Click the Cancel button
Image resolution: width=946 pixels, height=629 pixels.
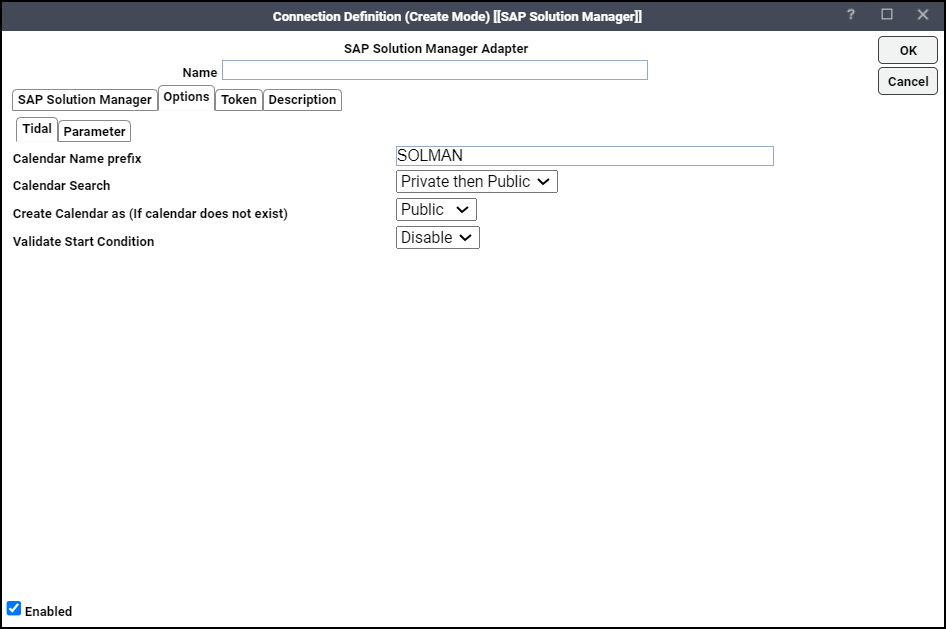click(x=908, y=81)
